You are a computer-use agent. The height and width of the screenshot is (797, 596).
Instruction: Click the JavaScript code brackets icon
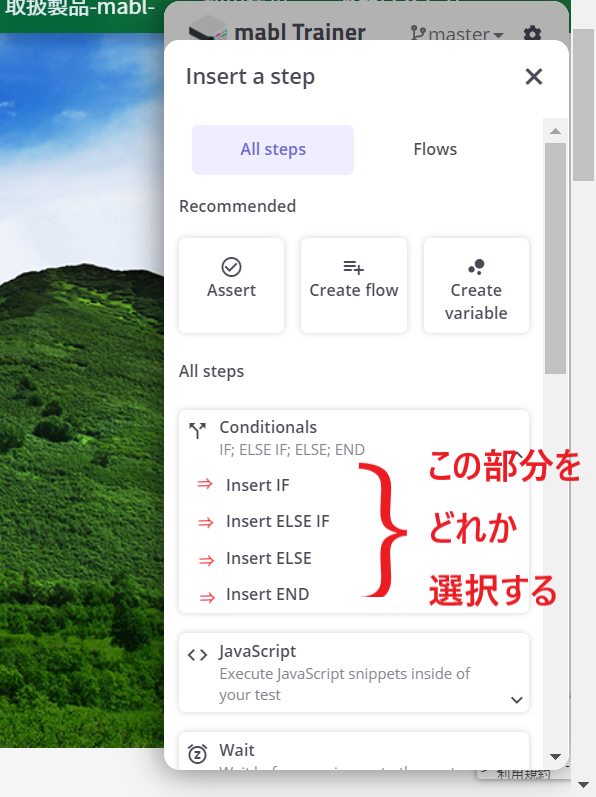click(197, 655)
